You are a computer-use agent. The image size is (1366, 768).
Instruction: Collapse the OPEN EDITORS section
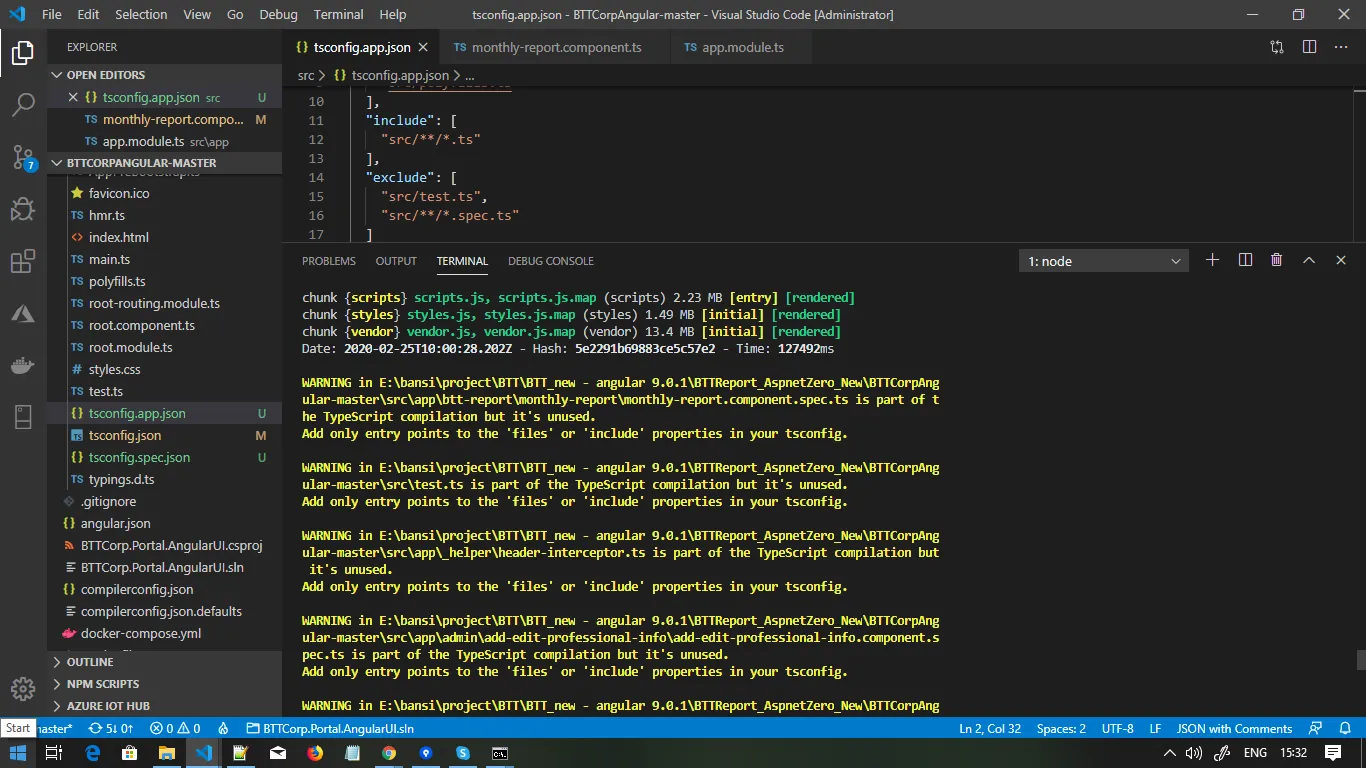pos(105,75)
